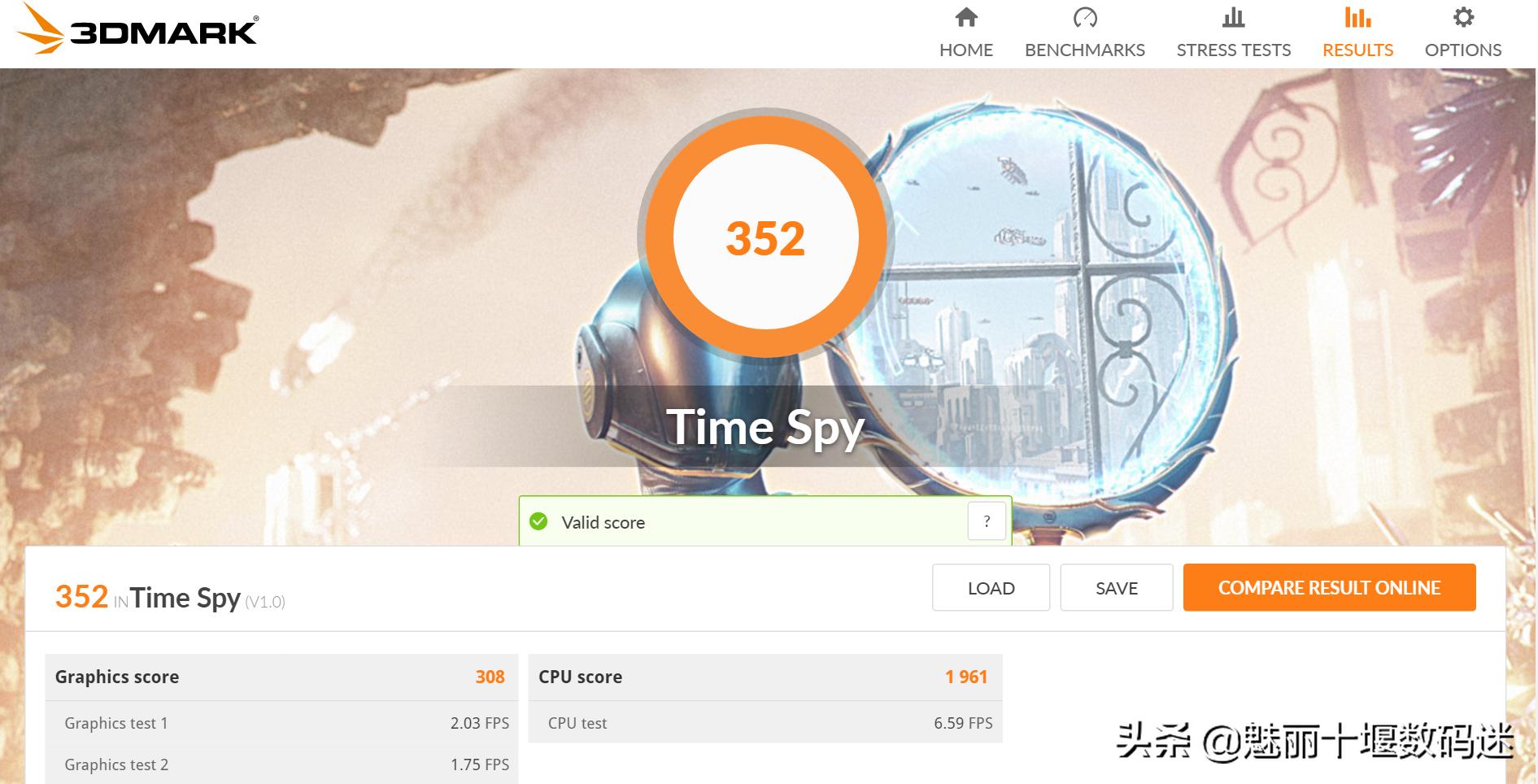This screenshot has width=1538, height=784.
Task: Select the CPU score header row
Action: pyautogui.click(x=765, y=677)
